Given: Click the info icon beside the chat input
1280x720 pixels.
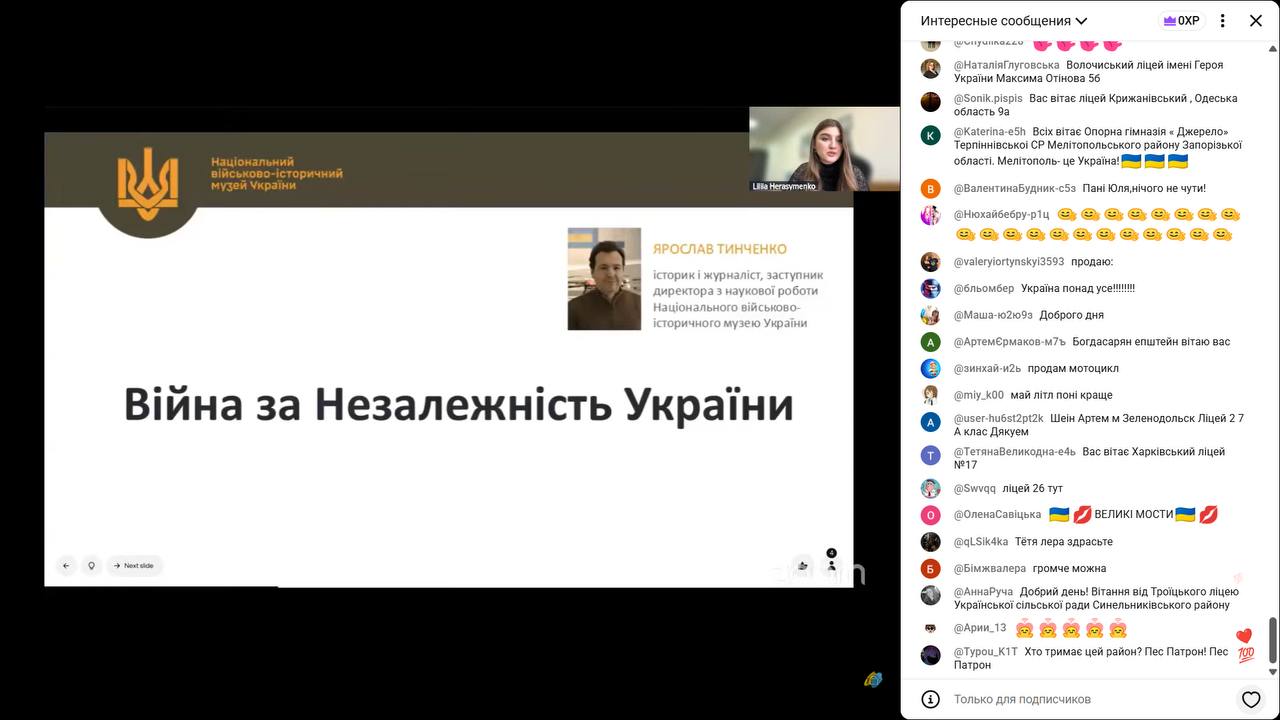Looking at the screenshot, I should coord(930,699).
